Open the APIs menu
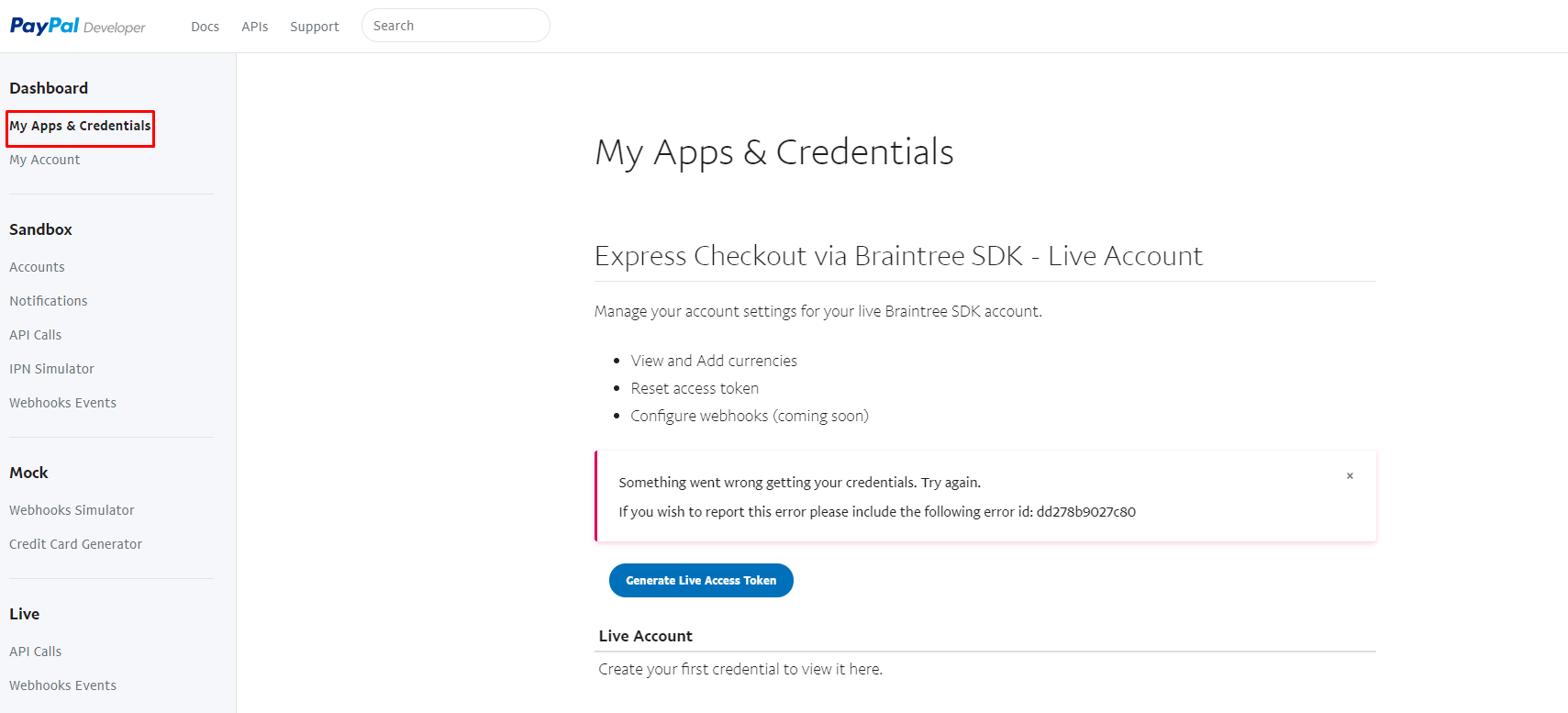1568x713 pixels. coord(255,27)
